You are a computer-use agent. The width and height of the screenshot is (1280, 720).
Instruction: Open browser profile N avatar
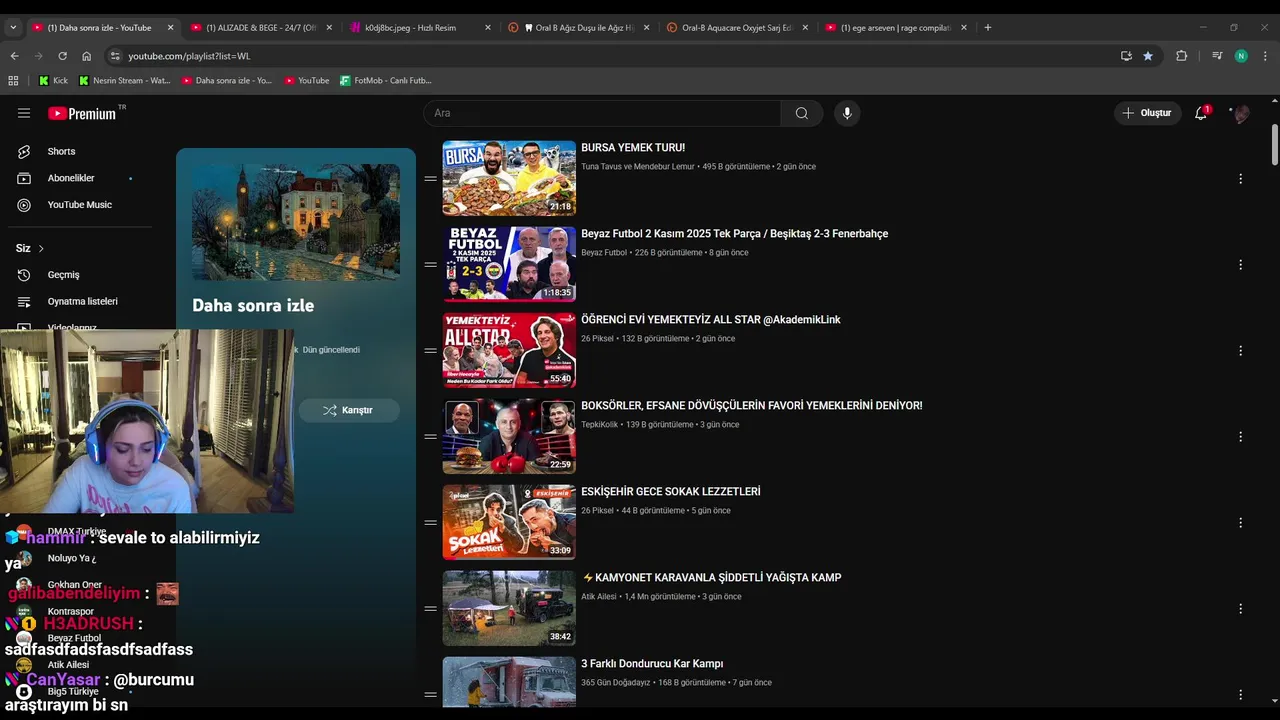1241,56
